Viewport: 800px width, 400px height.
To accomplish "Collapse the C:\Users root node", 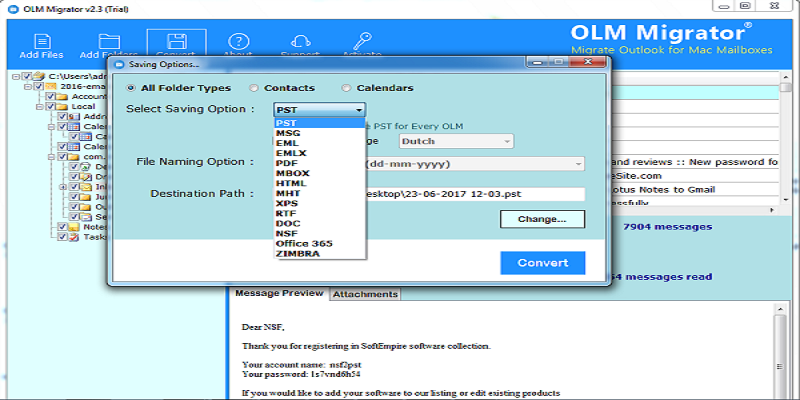I will click(16, 77).
